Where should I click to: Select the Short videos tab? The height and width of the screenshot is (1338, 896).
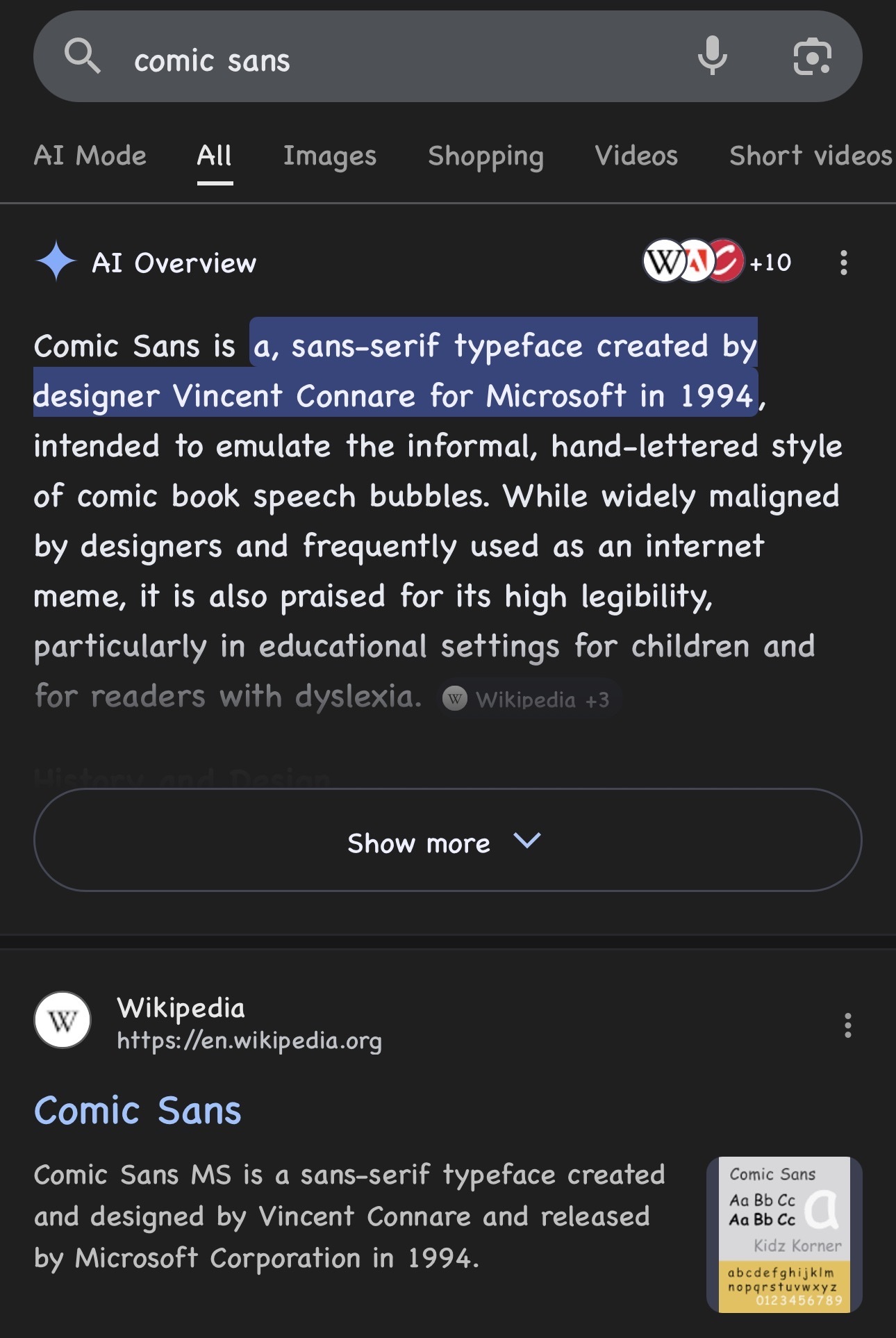(810, 156)
